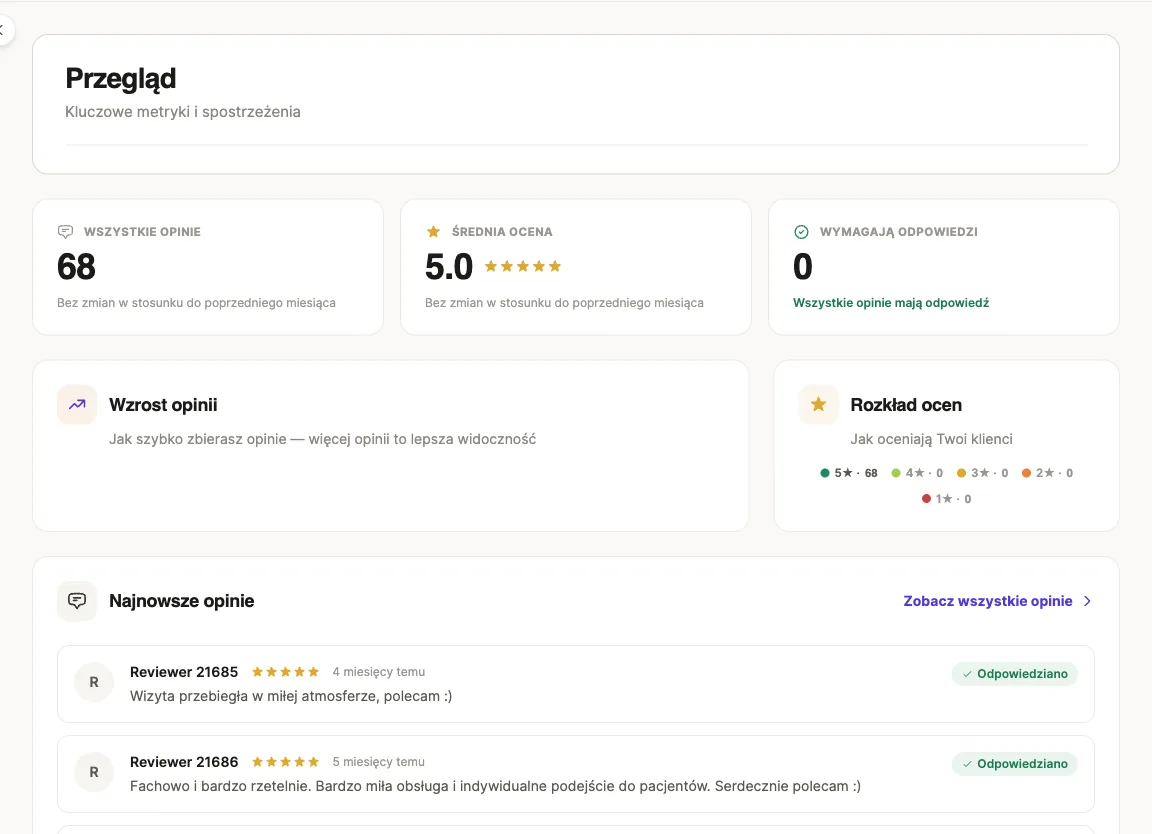Click the chat icon beside Najnowsze opinie
Viewport: 1152px width, 834px height.
click(x=77, y=601)
